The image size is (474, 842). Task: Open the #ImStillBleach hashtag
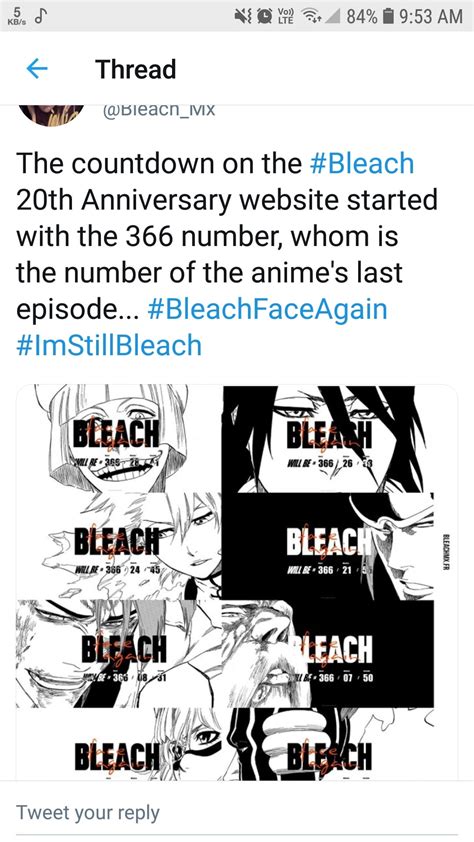109,345
